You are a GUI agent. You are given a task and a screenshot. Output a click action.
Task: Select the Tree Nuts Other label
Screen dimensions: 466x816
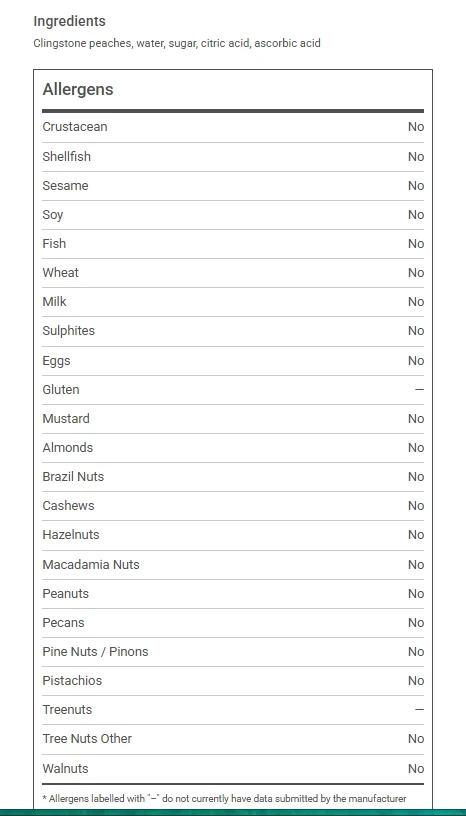[x=87, y=738]
